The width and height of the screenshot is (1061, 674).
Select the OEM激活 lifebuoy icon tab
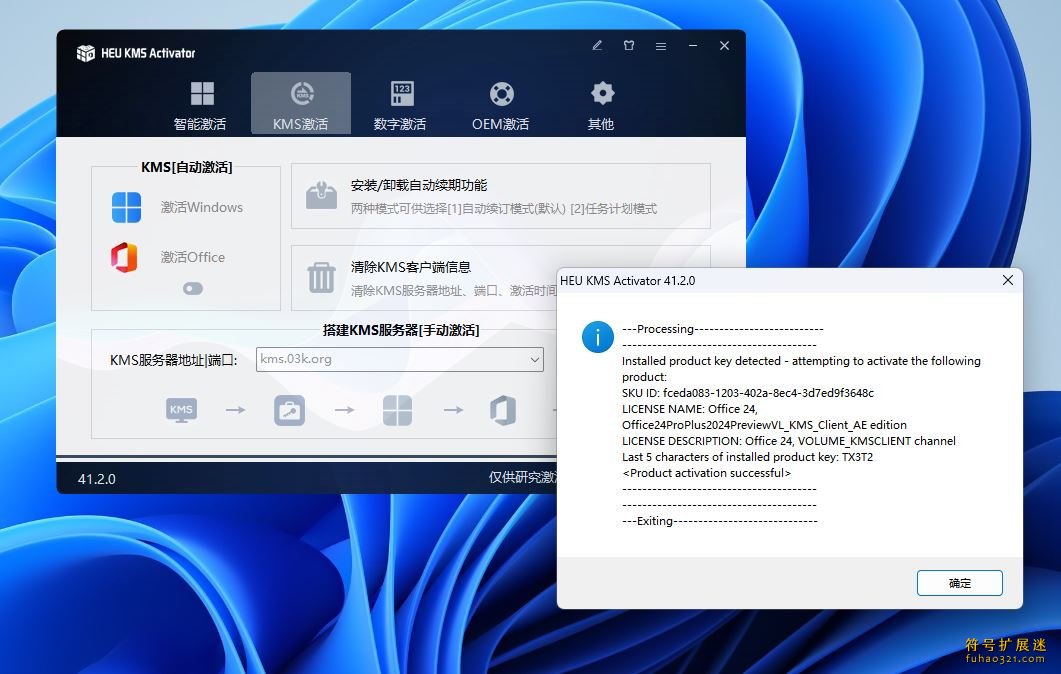[x=501, y=105]
